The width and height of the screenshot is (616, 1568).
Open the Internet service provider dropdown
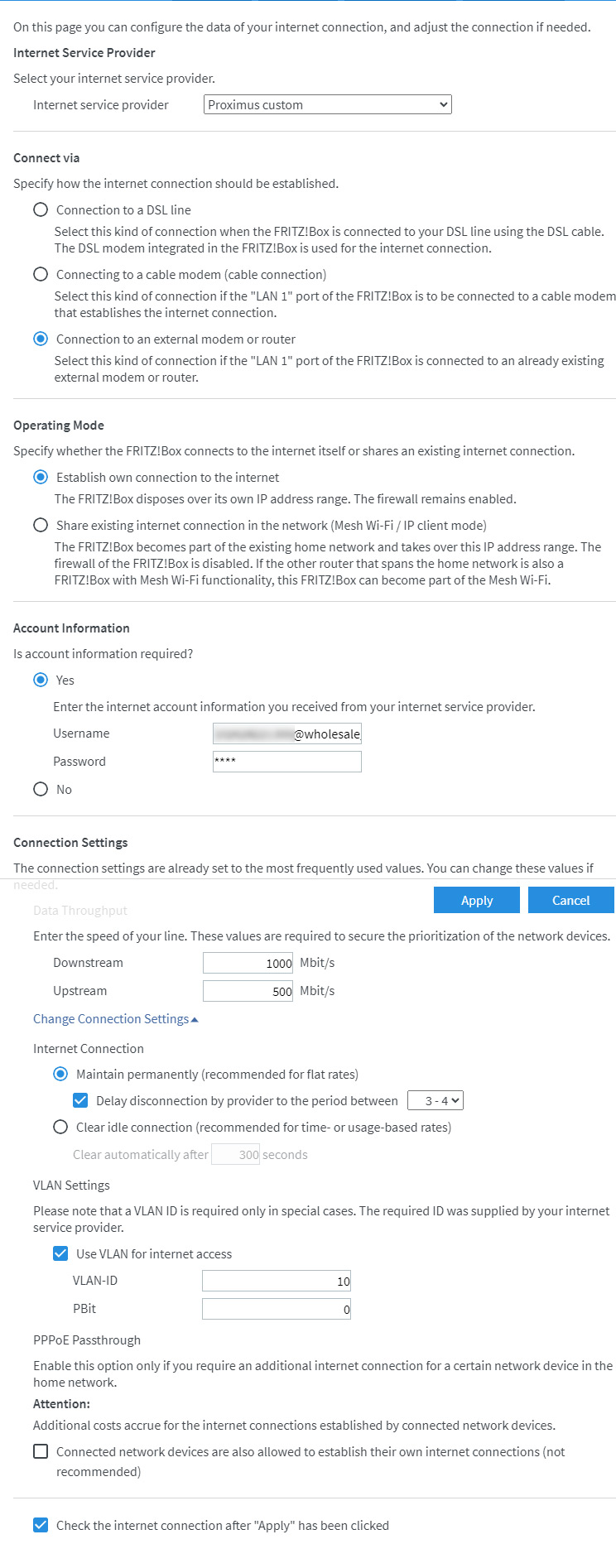327,105
